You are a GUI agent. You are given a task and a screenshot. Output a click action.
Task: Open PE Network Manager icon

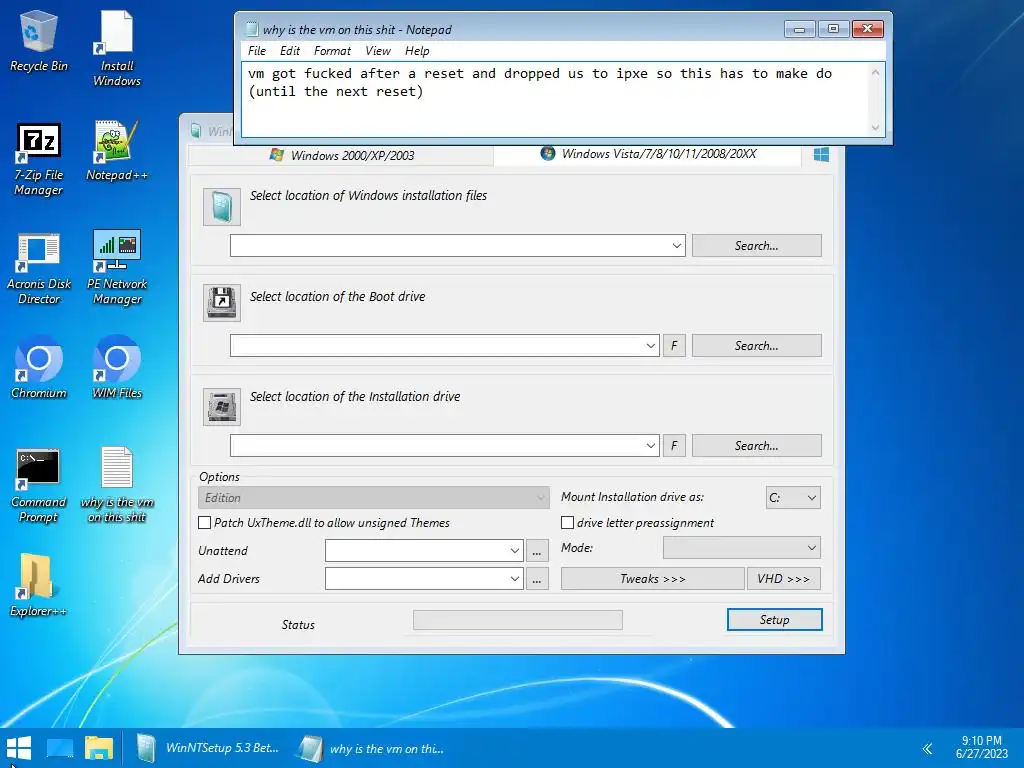point(117,268)
